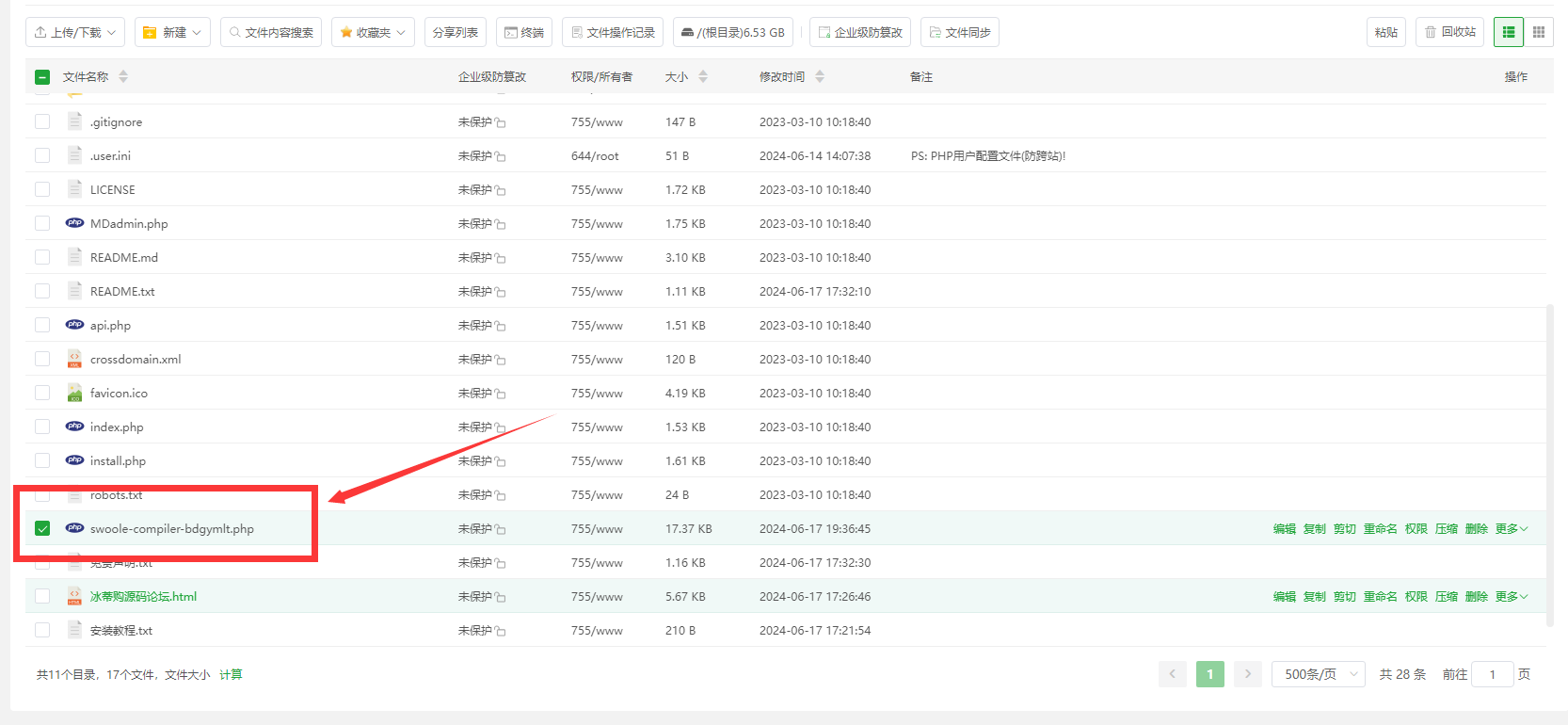Click the PHP icon beside index.php

(74, 427)
